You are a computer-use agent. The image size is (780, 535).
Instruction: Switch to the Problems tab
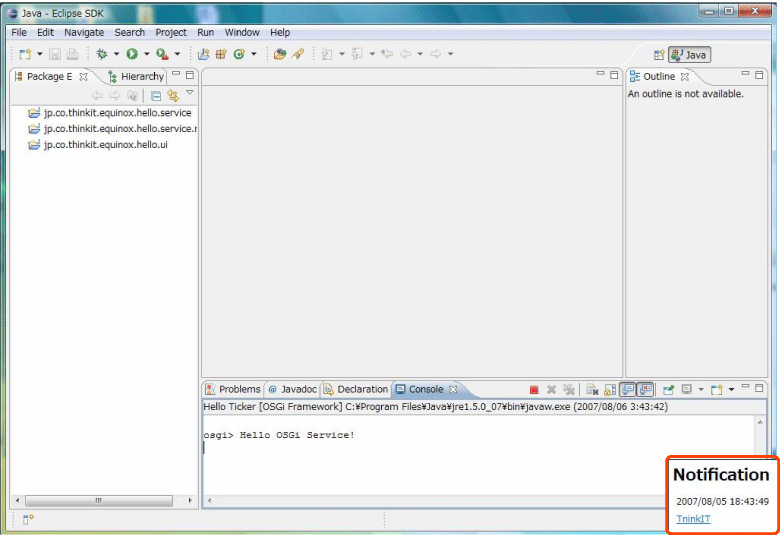[233, 389]
